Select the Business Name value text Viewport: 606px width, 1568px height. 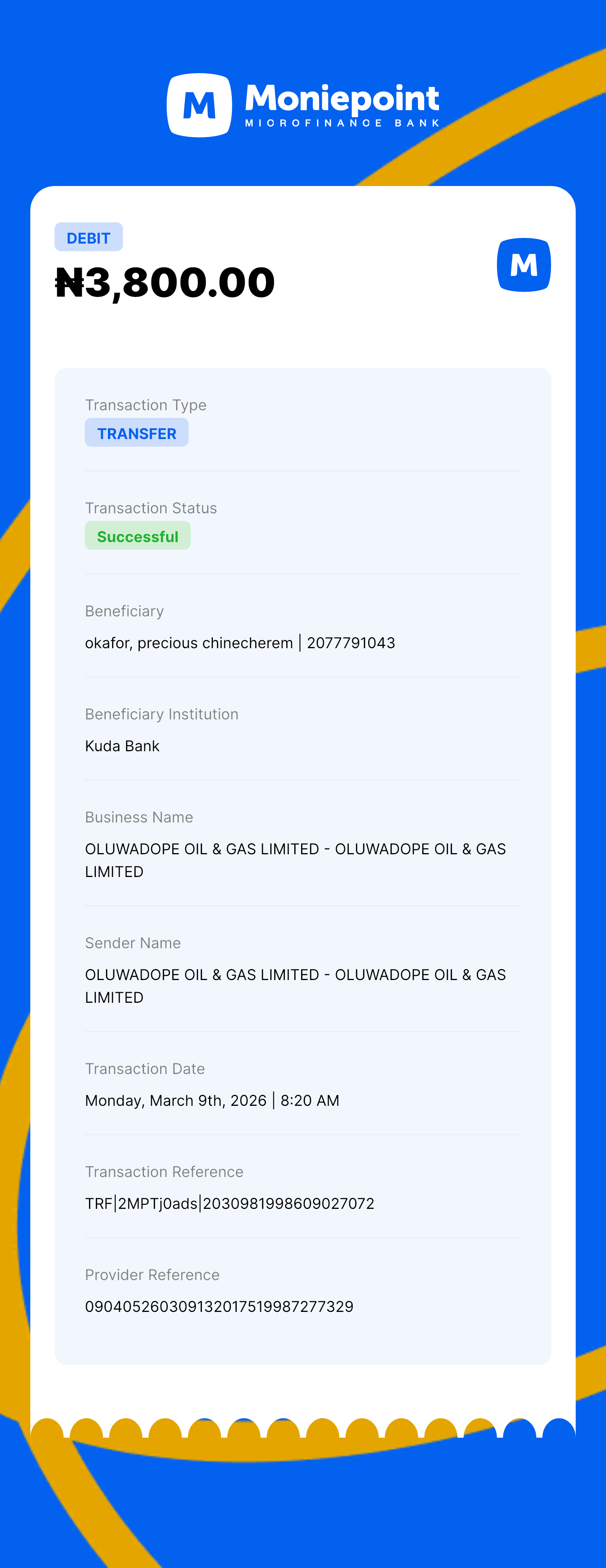[295, 860]
